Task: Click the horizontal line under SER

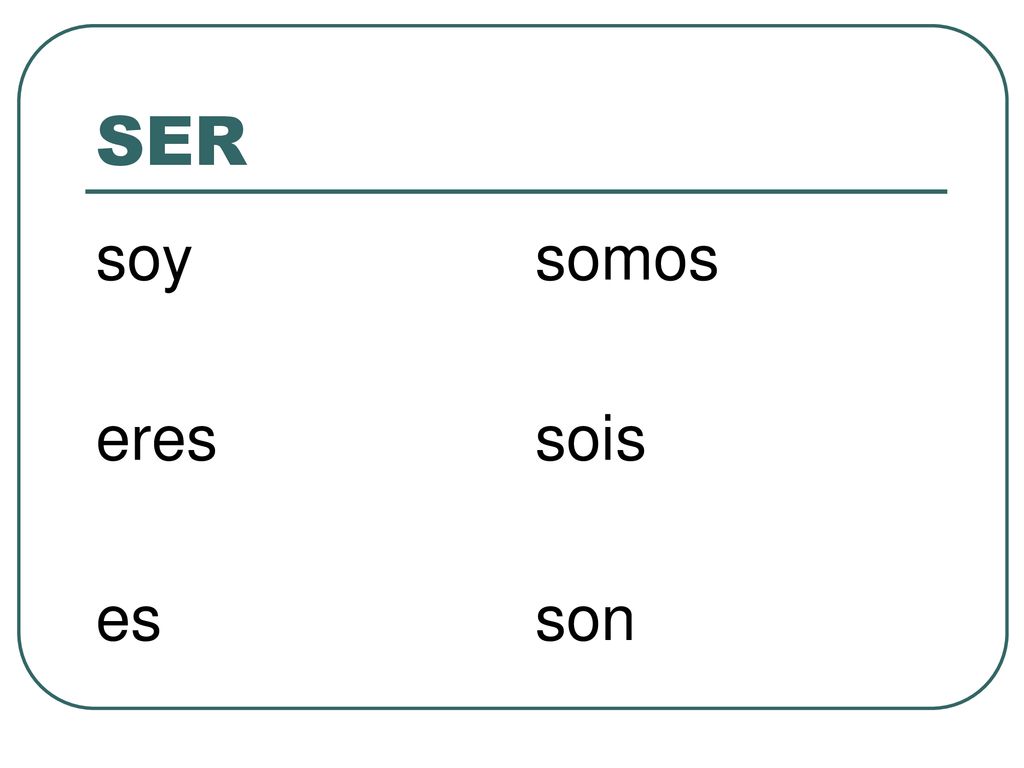Action: click(516, 191)
